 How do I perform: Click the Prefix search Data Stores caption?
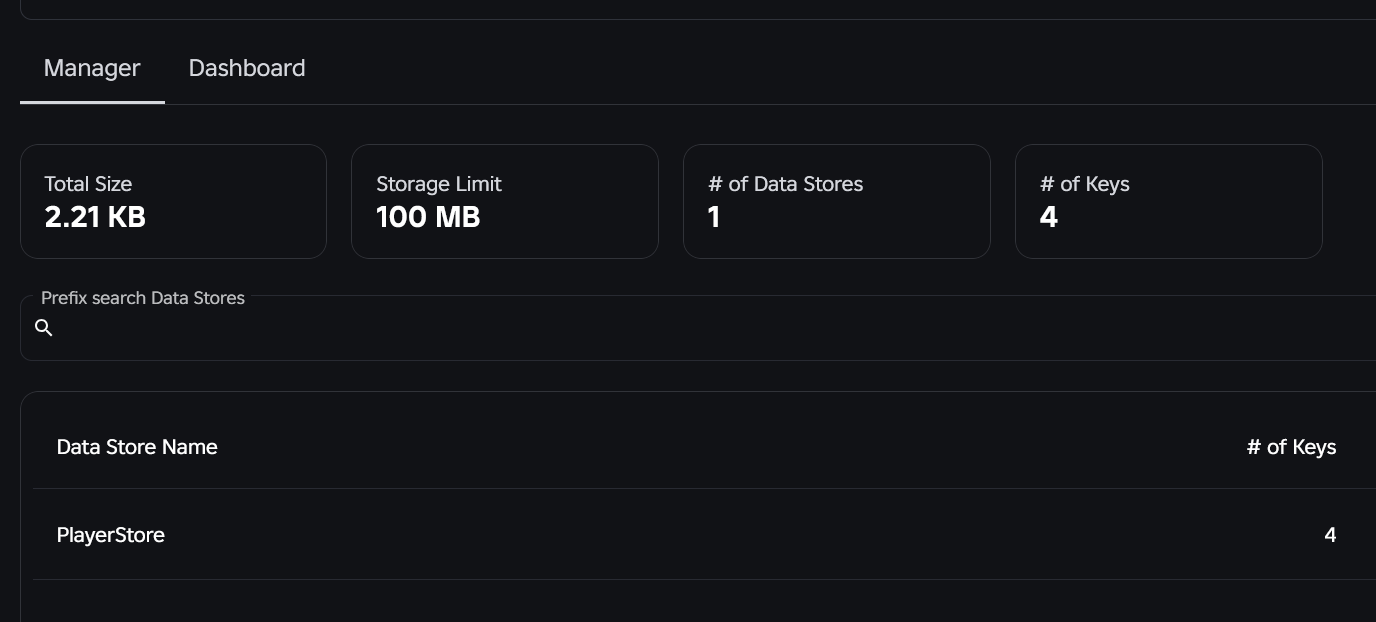143,298
